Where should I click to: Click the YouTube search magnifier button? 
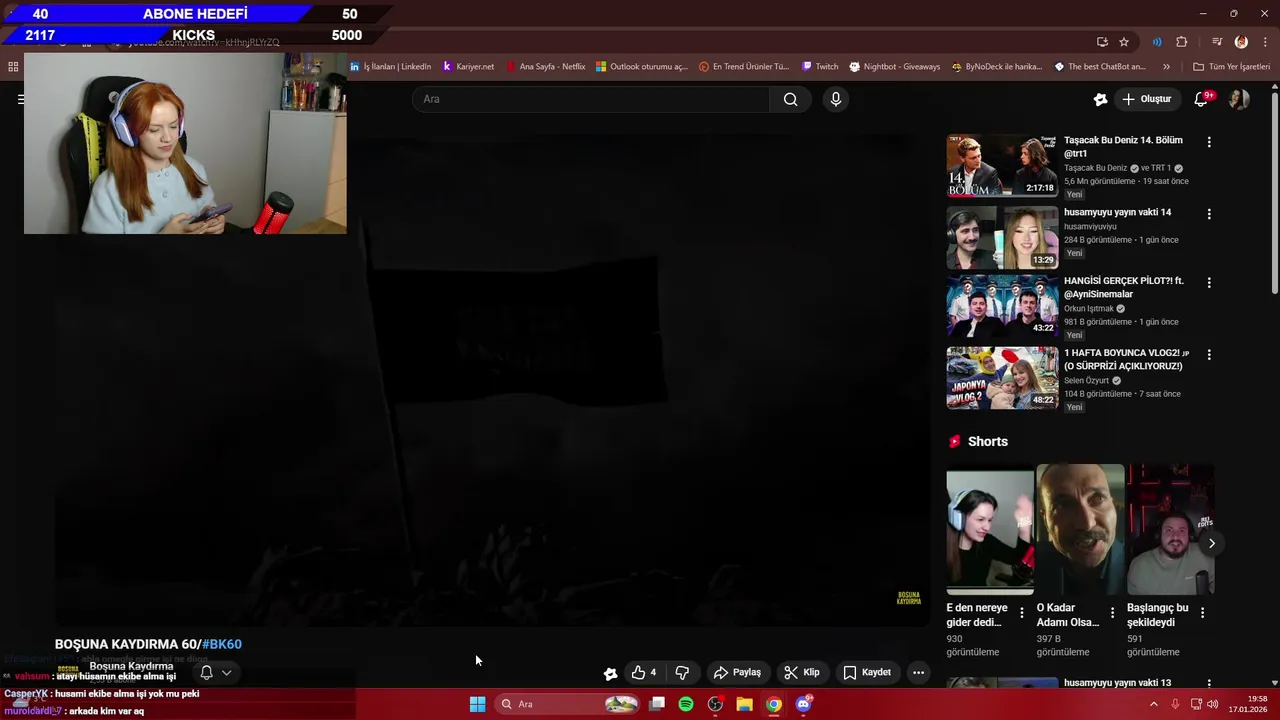(x=790, y=99)
